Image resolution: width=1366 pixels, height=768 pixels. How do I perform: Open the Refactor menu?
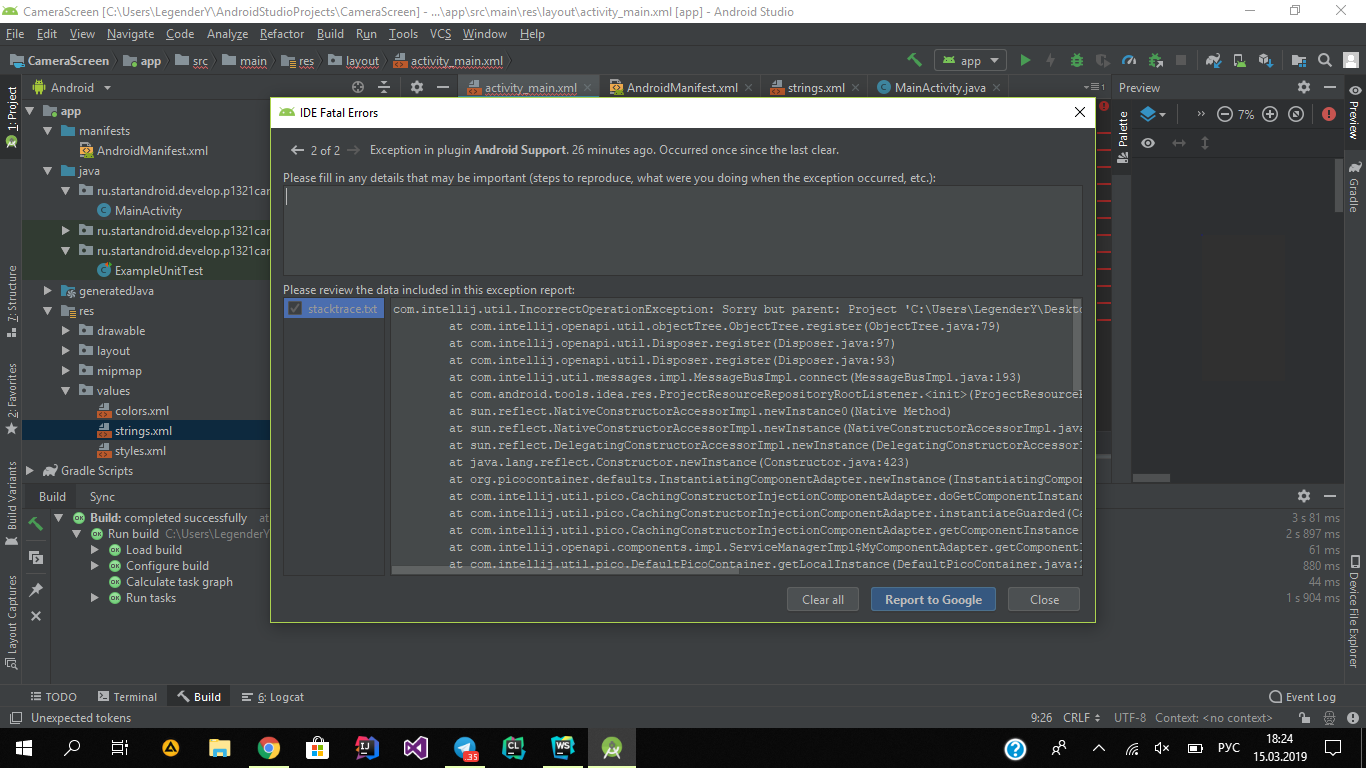282,34
